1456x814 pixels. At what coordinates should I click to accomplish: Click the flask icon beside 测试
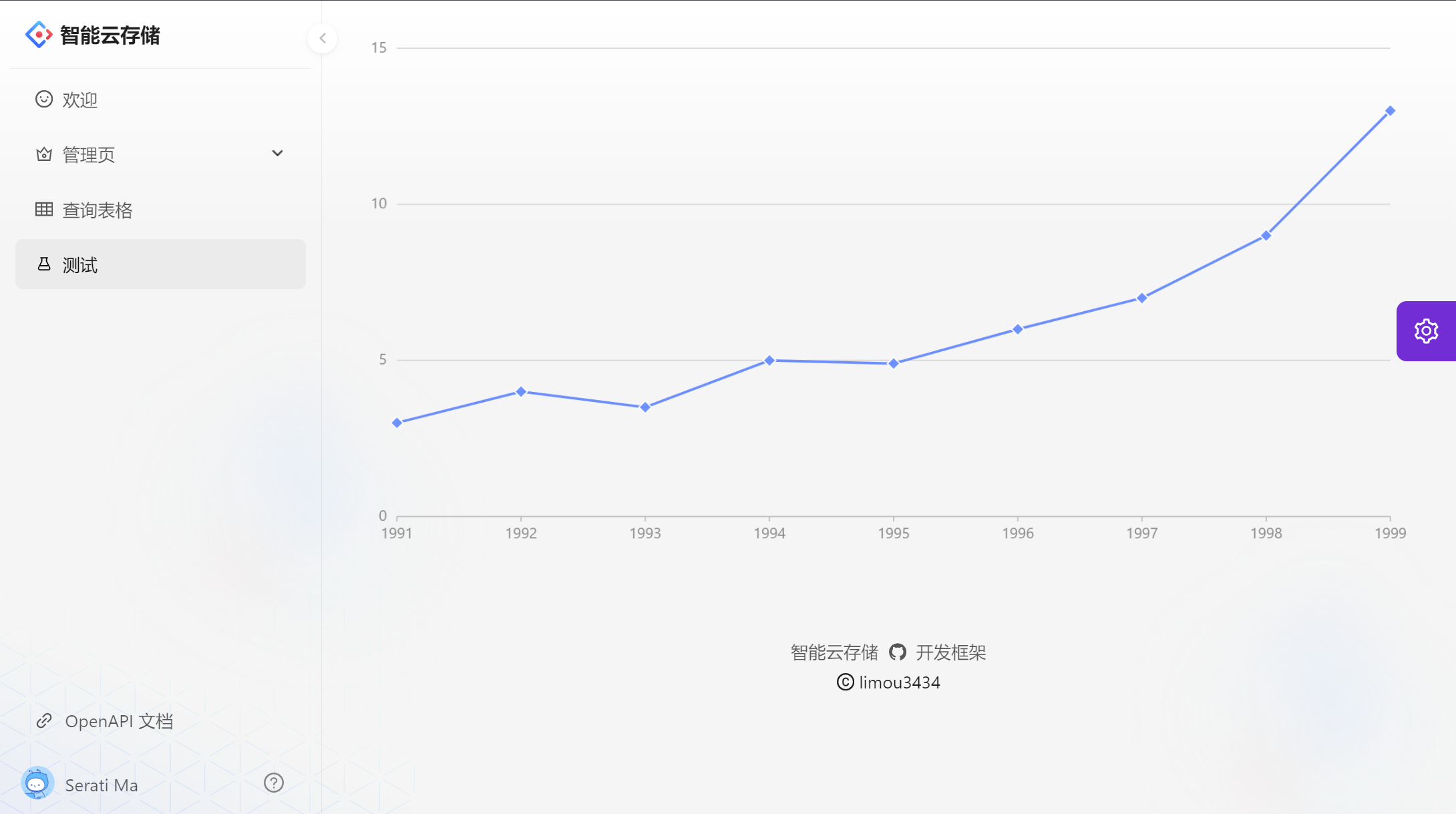[44, 264]
